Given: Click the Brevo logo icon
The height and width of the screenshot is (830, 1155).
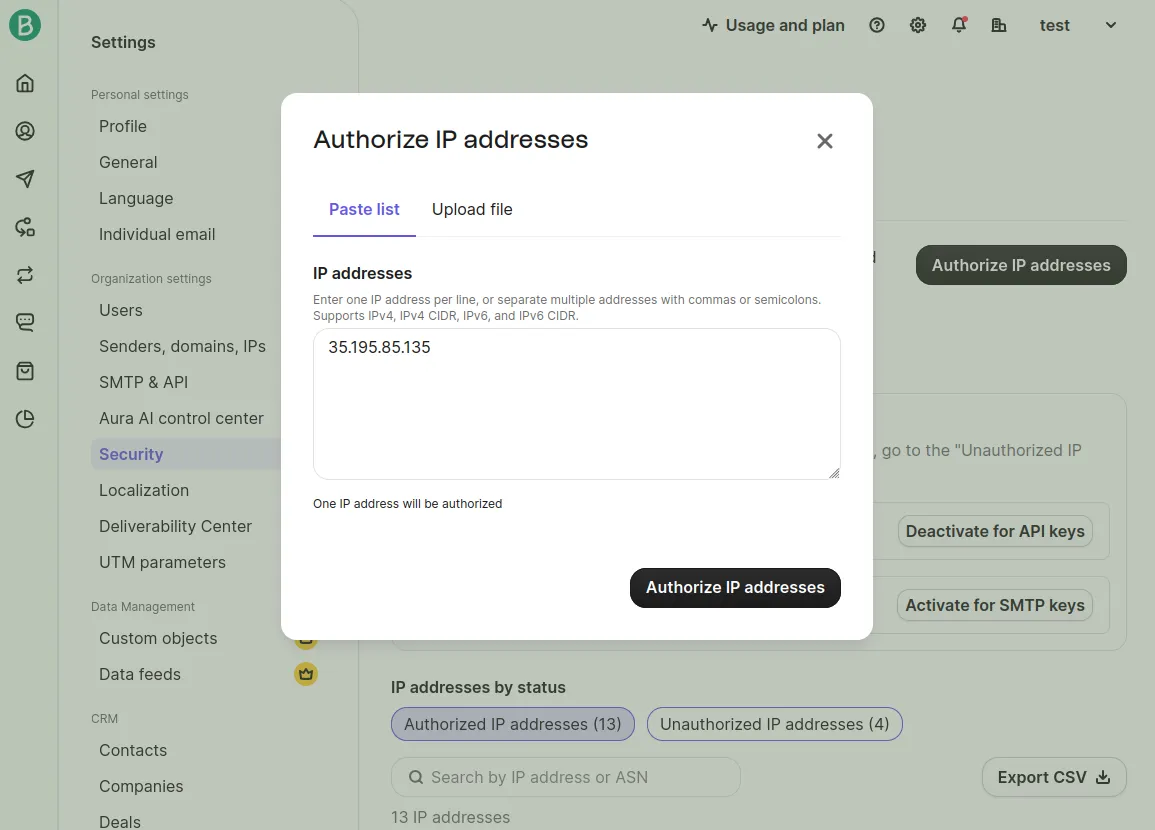Looking at the screenshot, I should click(25, 25).
